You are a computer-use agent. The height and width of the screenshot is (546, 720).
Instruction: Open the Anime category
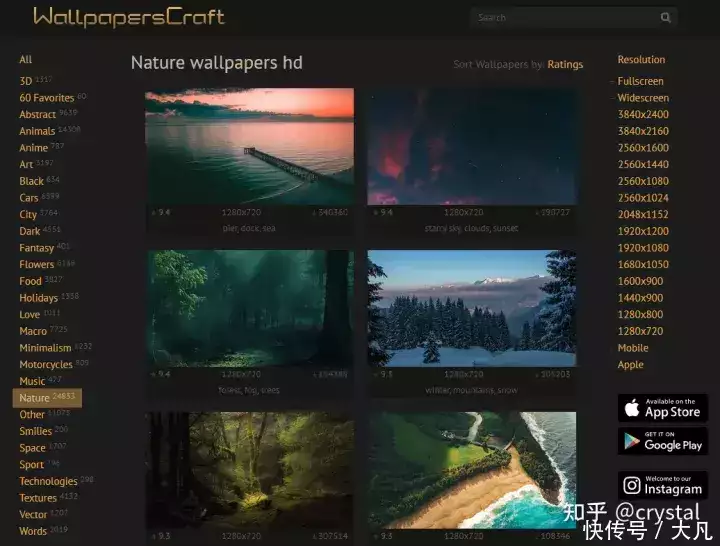pos(34,147)
